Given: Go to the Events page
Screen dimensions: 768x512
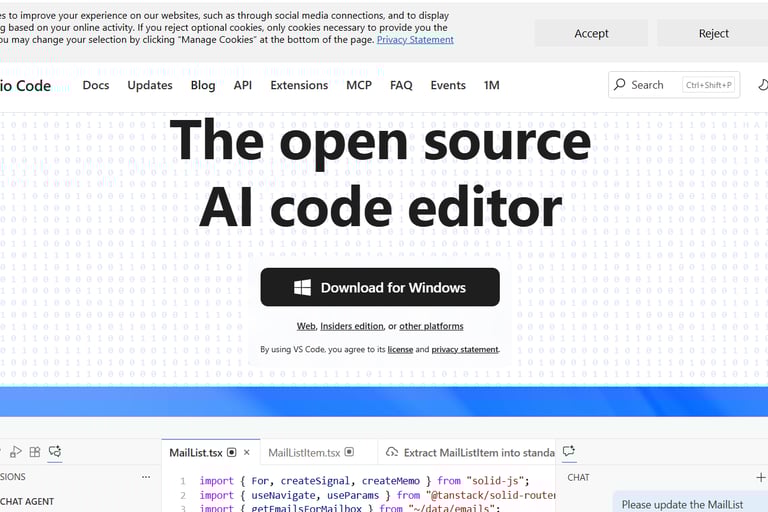Looking at the screenshot, I should point(448,85).
